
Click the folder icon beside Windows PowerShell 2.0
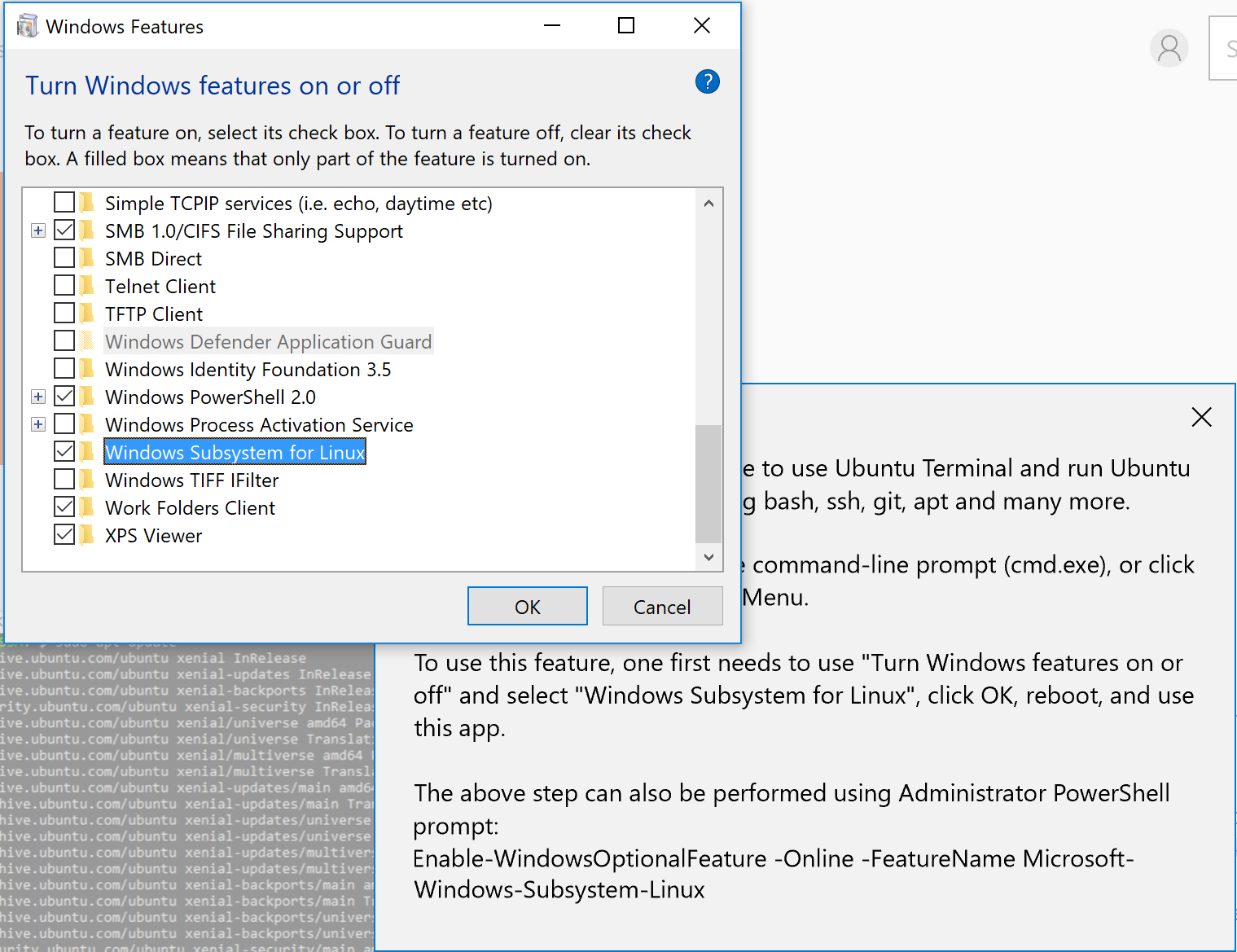[87, 397]
